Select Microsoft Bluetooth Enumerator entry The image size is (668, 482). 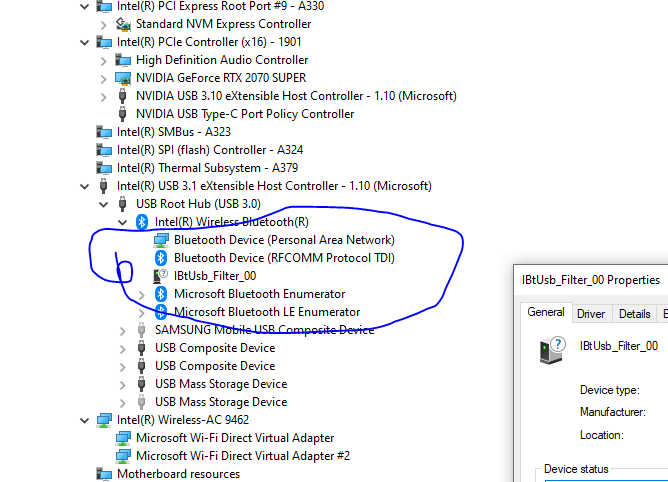coord(259,294)
